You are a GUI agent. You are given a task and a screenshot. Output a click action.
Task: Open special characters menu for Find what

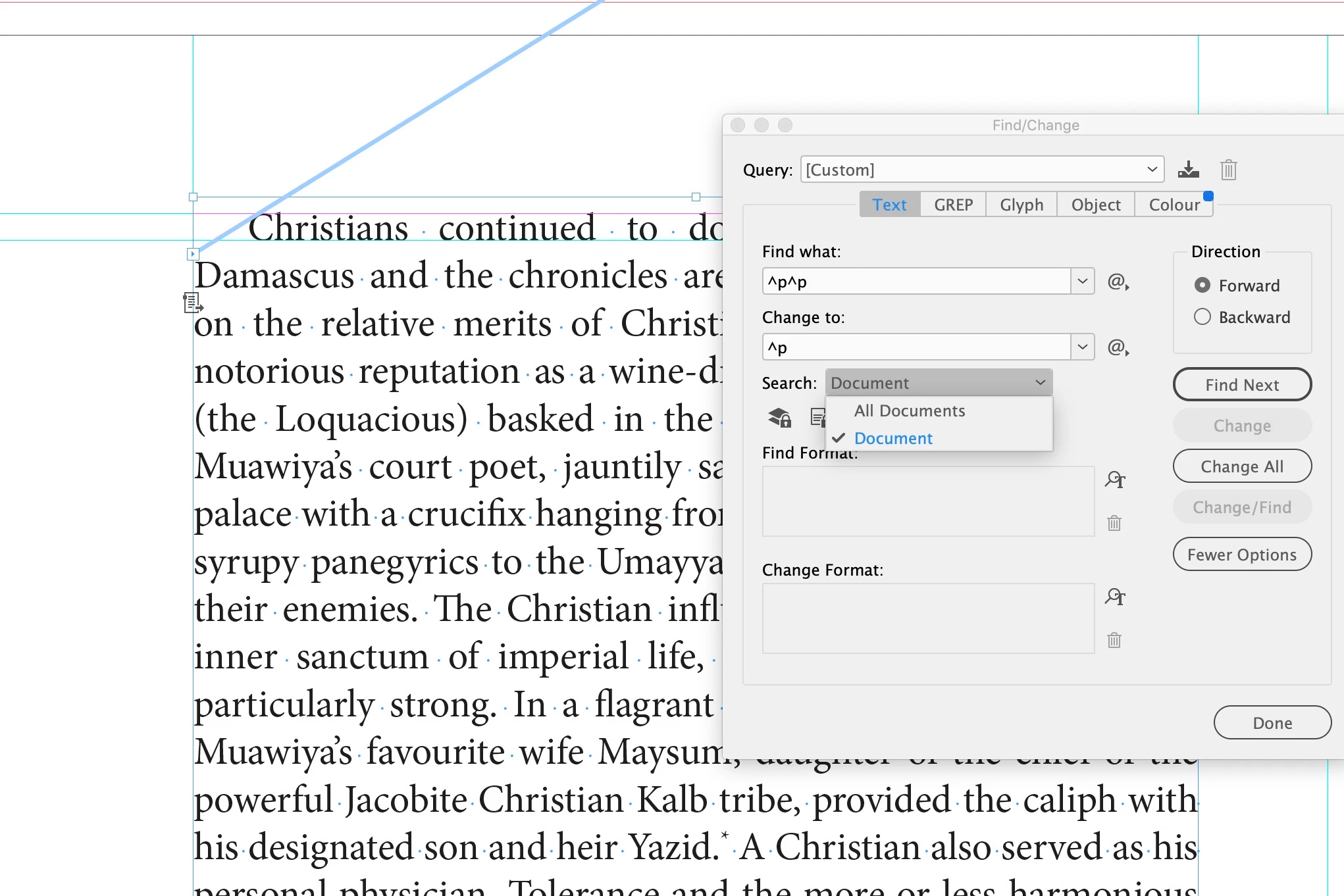click(1118, 282)
